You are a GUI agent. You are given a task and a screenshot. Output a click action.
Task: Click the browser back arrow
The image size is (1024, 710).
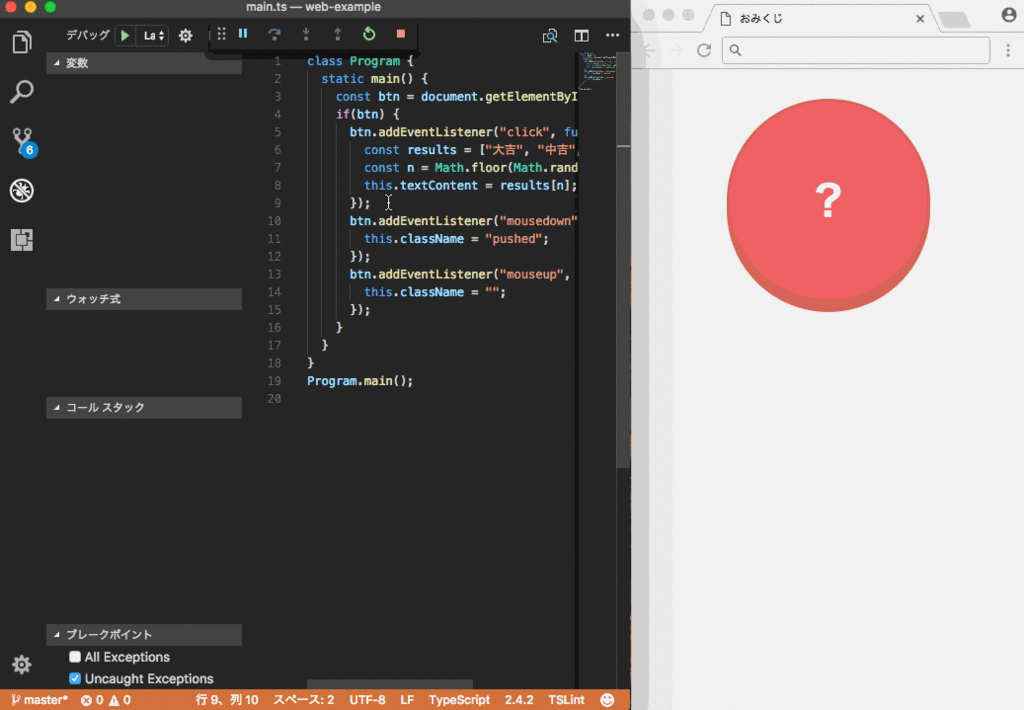649,50
